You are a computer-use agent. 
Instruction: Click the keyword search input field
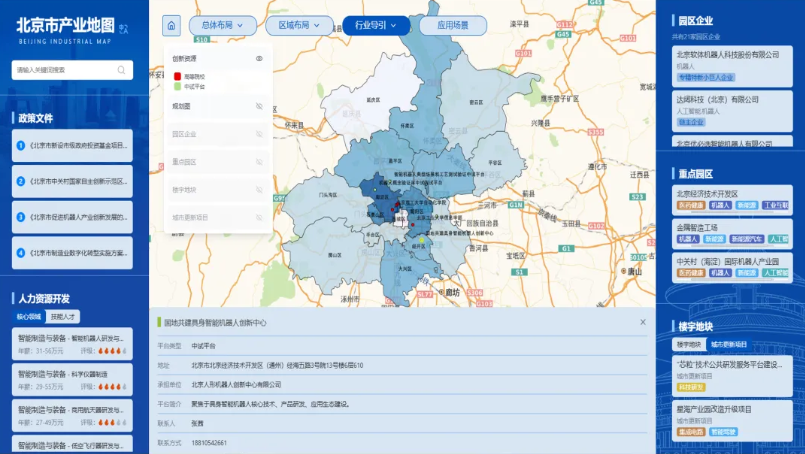coord(62,70)
